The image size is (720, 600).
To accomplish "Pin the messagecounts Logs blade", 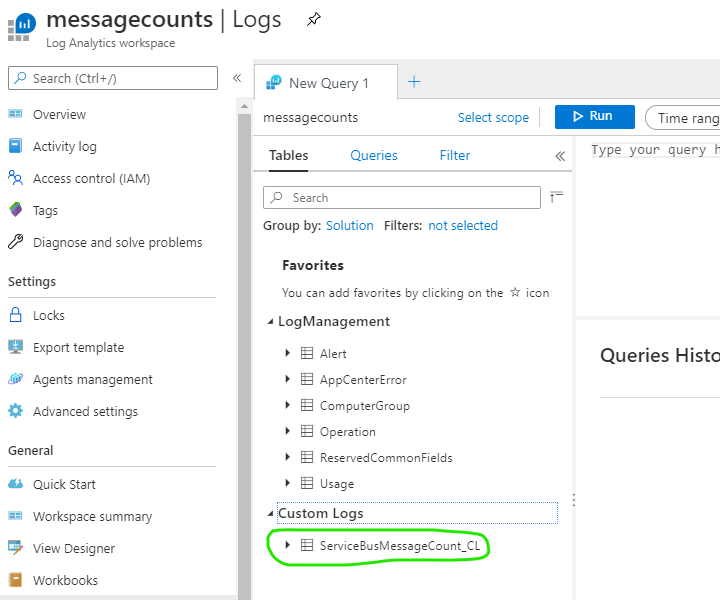I will click(314, 19).
